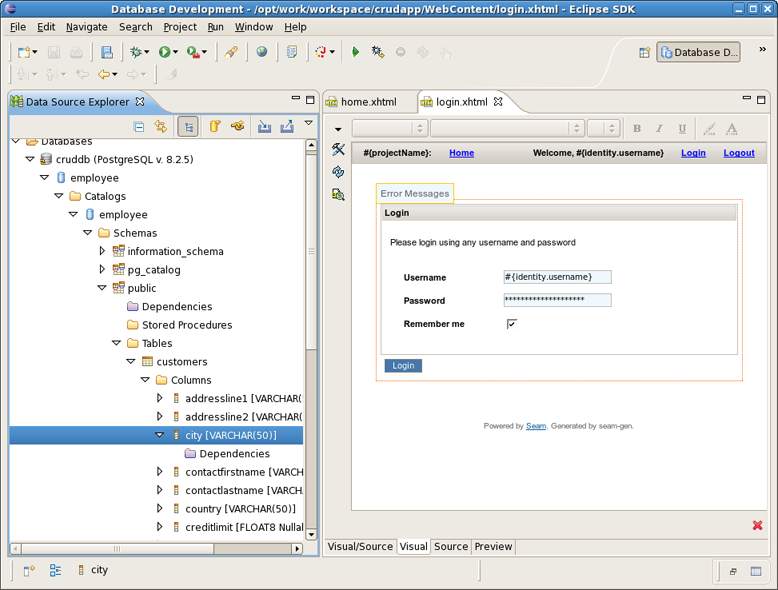Collapse the Catalogs folder
The image size is (778, 590).
pos(59,196)
